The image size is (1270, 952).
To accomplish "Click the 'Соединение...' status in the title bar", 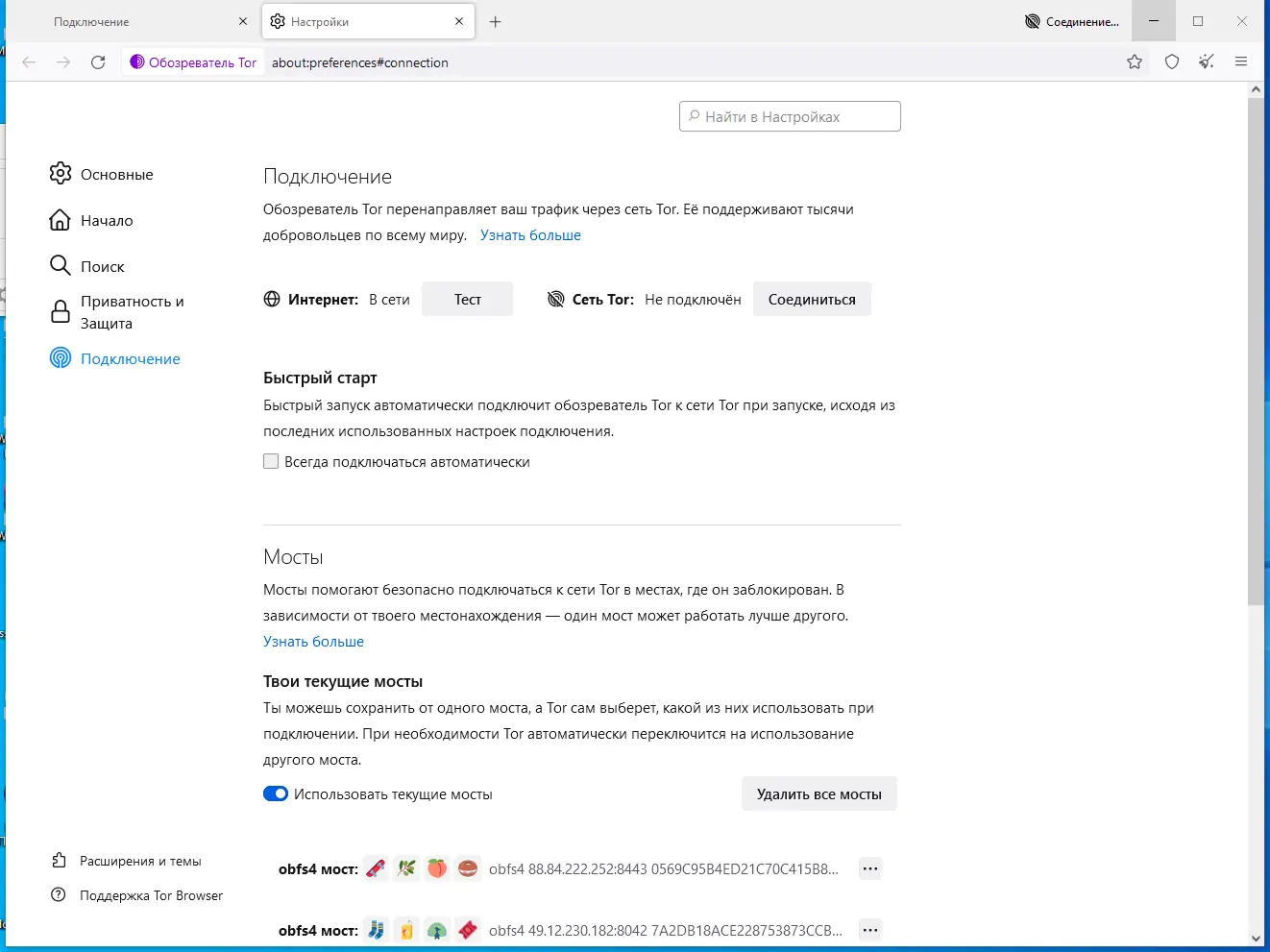I will [1072, 21].
